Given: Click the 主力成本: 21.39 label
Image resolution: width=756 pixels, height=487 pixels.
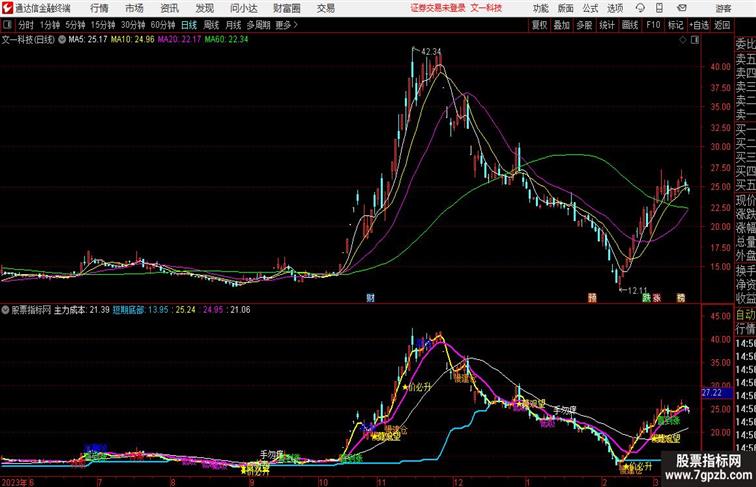Looking at the screenshot, I should tap(81, 310).
